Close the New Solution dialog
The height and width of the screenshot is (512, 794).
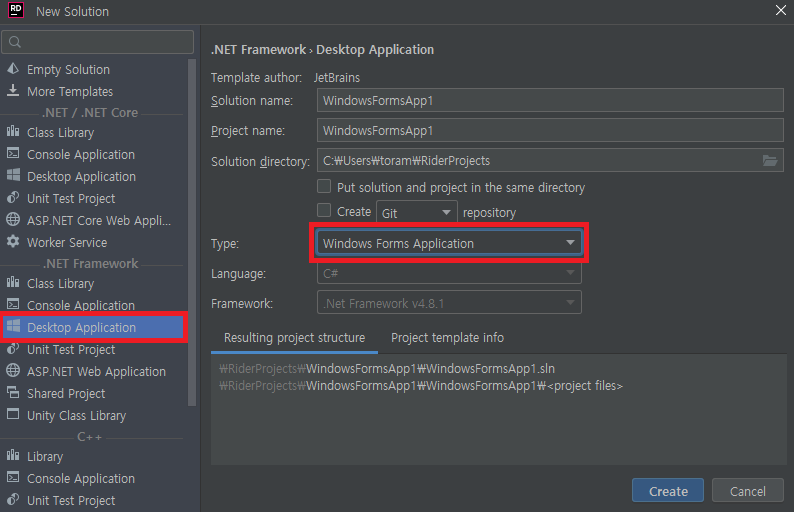click(780, 10)
